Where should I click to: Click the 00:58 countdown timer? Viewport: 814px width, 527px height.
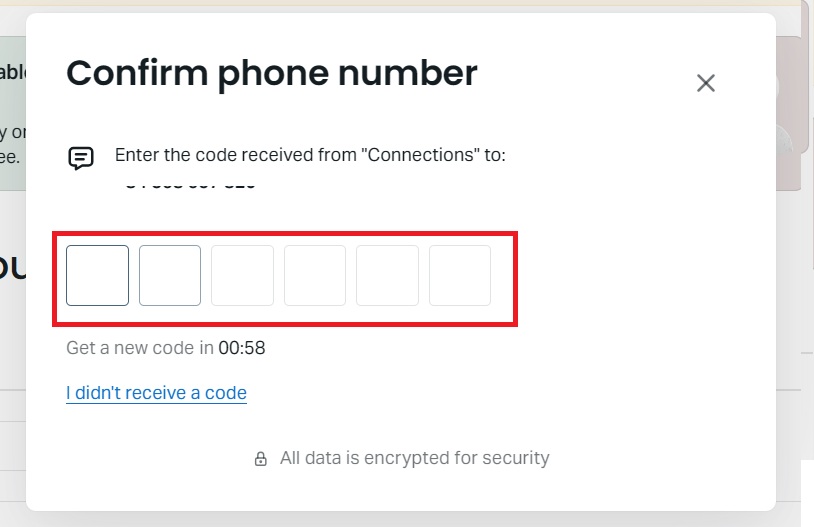(242, 348)
